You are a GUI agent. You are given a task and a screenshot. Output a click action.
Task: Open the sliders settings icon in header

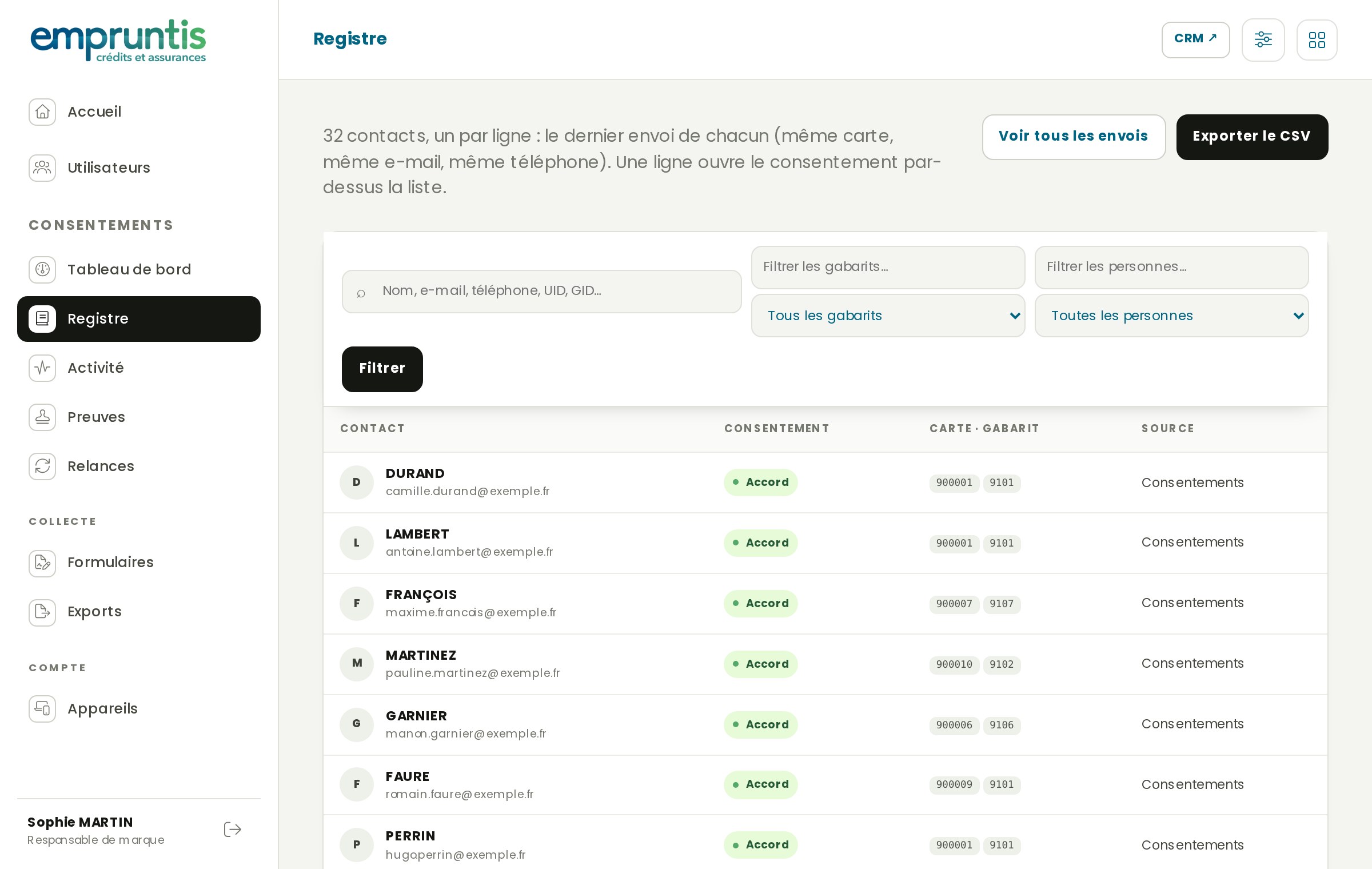coord(1263,40)
